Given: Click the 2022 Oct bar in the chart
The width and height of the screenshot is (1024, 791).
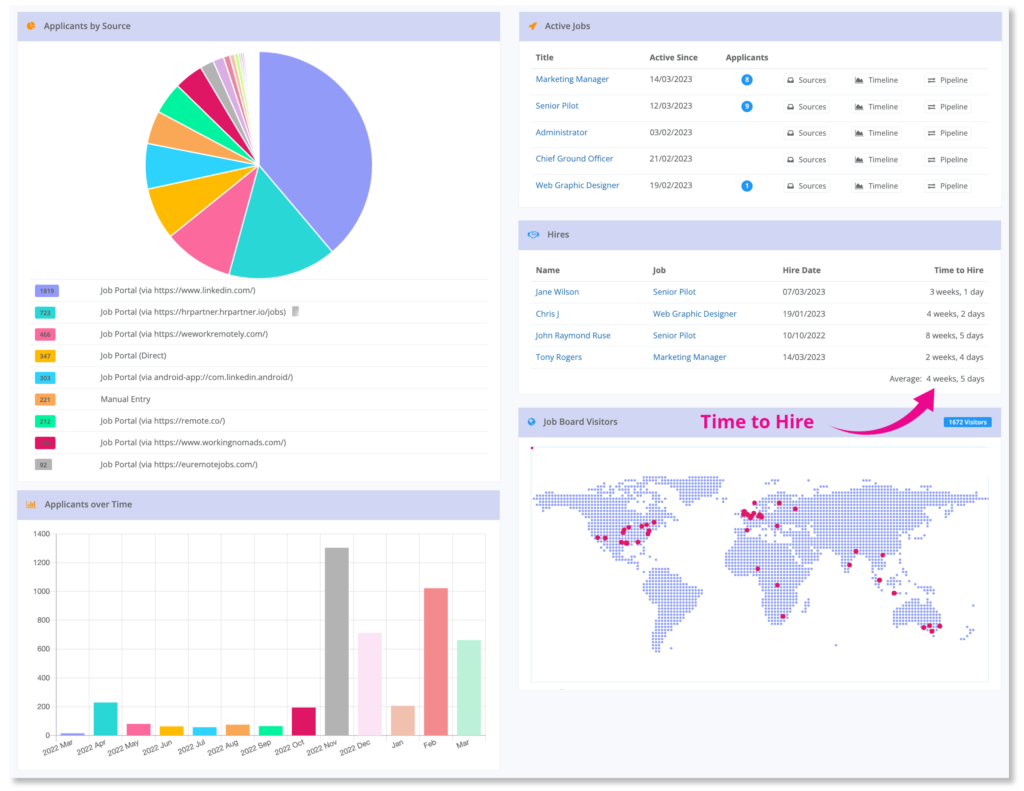Looking at the screenshot, I should click(304, 722).
